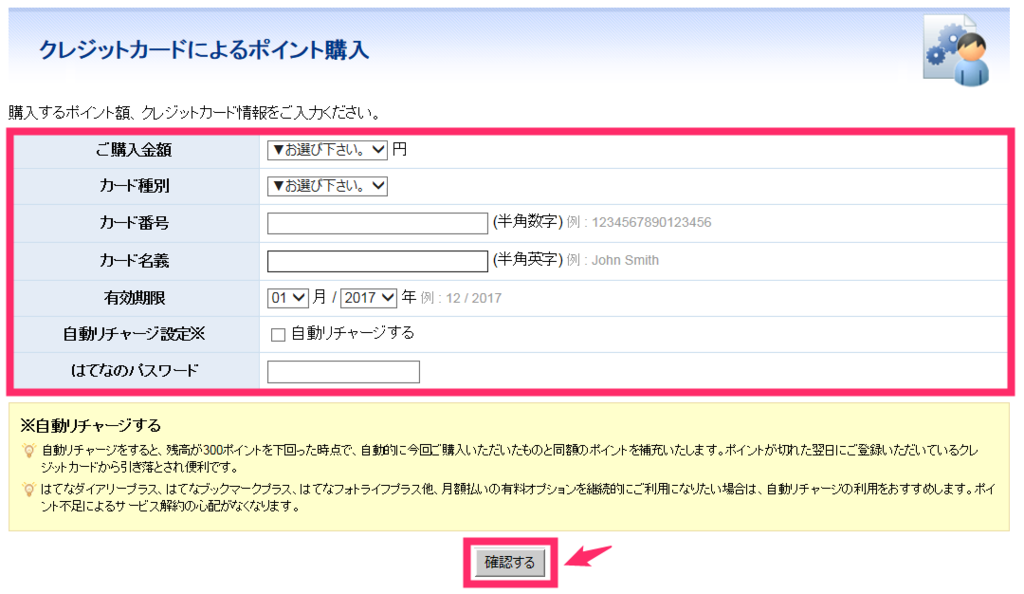Click the 確認する button

point(510,563)
